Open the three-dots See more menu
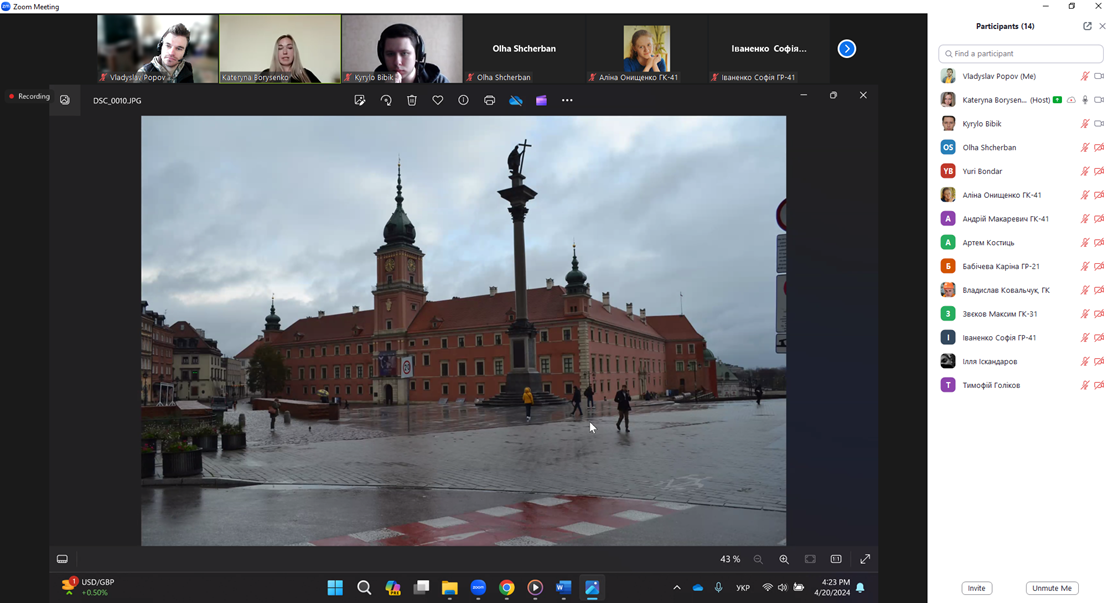Screen dimensions: 1113x603 tap(567, 100)
